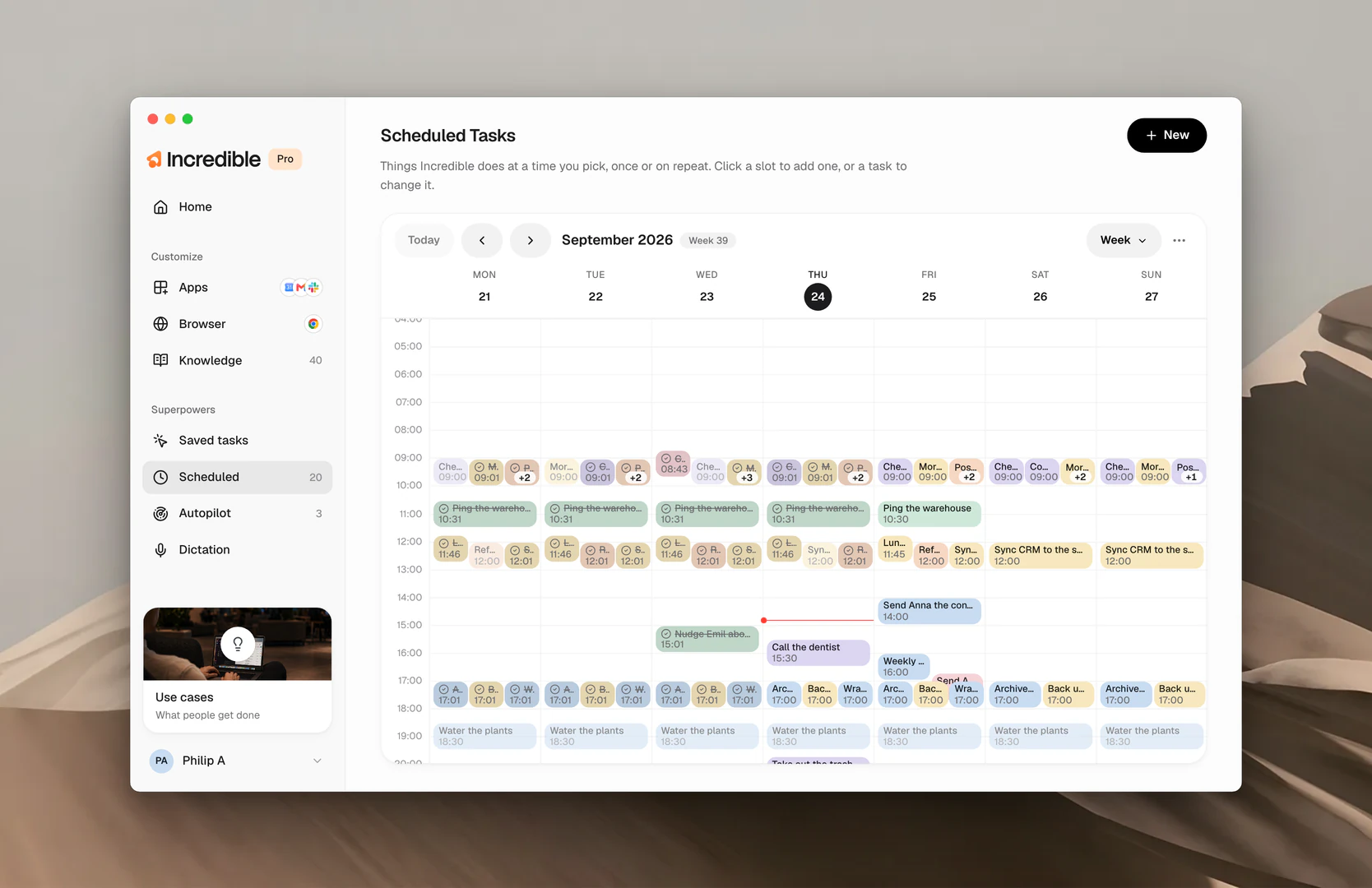Viewport: 1372px width, 888px height.
Task: Select Thursday 24 in the header
Action: (x=818, y=297)
